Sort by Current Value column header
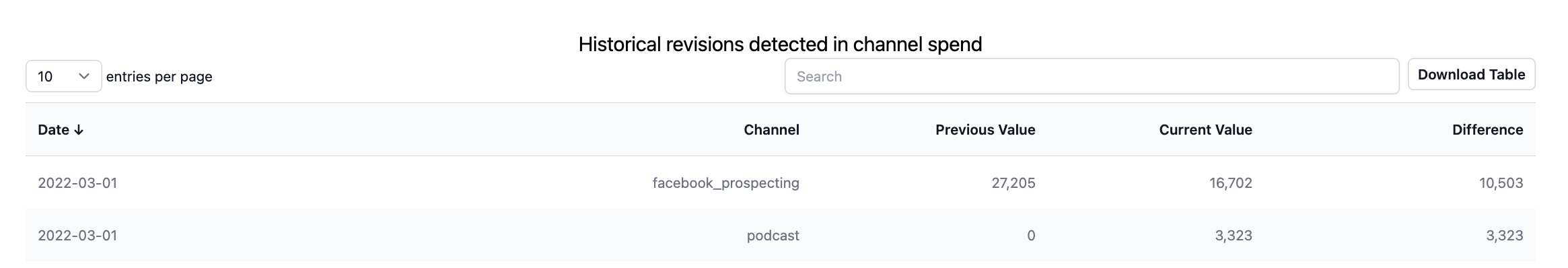The image size is (1568, 268). point(1205,130)
